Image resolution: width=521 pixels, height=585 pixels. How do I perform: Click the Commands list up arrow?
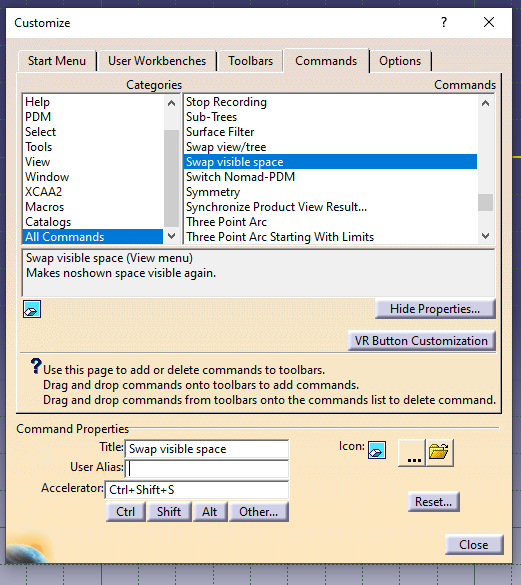[486, 103]
